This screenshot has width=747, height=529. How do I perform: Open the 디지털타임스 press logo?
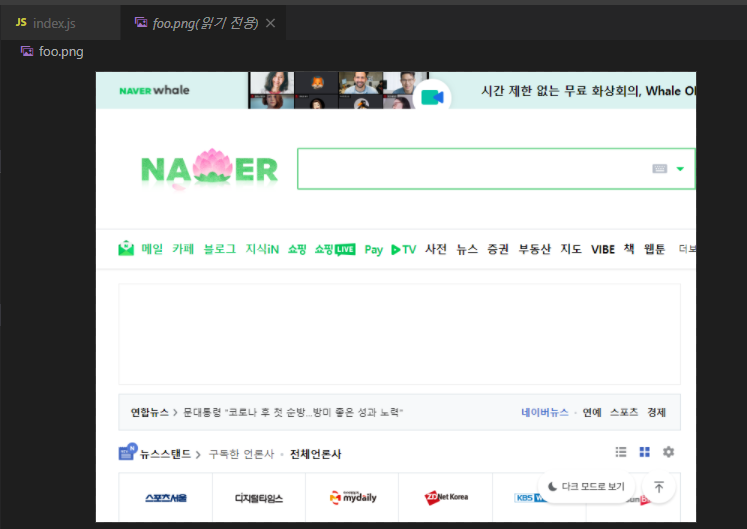pos(259,498)
